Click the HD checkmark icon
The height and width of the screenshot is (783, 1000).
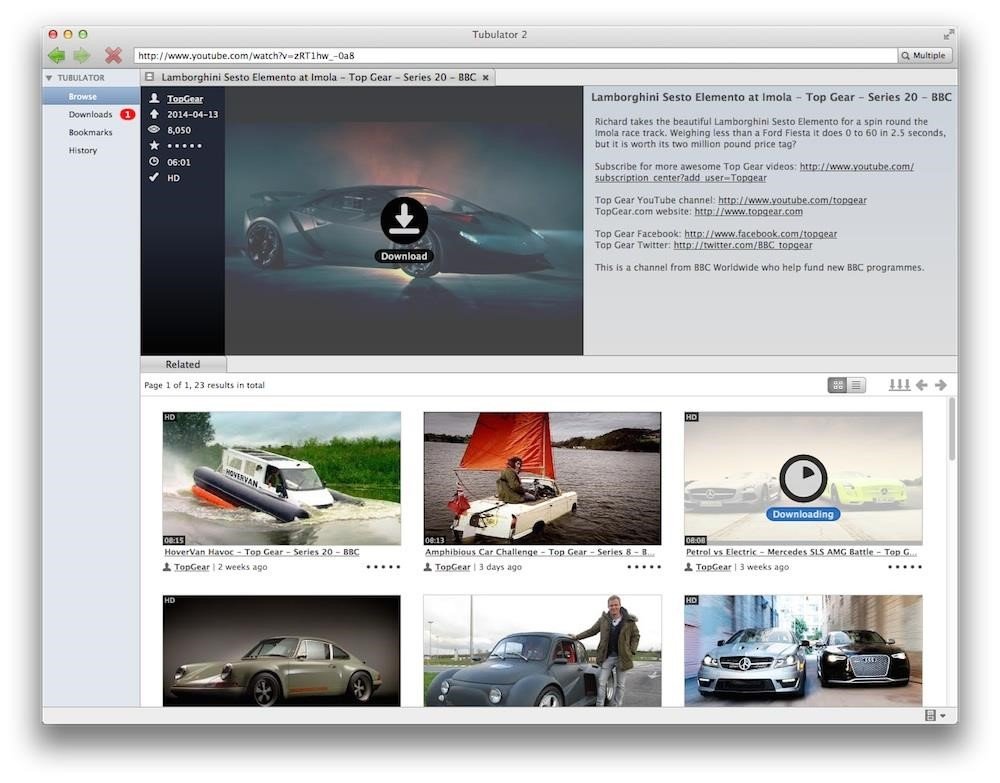(x=154, y=177)
